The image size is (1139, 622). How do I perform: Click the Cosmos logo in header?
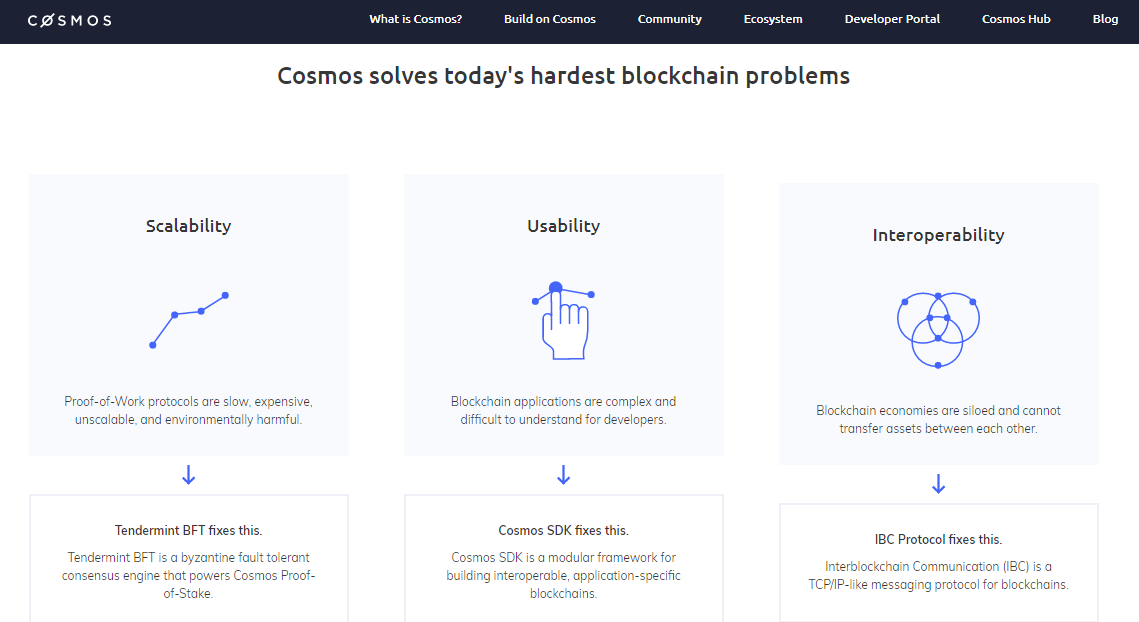pyautogui.click(x=70, y=20)
